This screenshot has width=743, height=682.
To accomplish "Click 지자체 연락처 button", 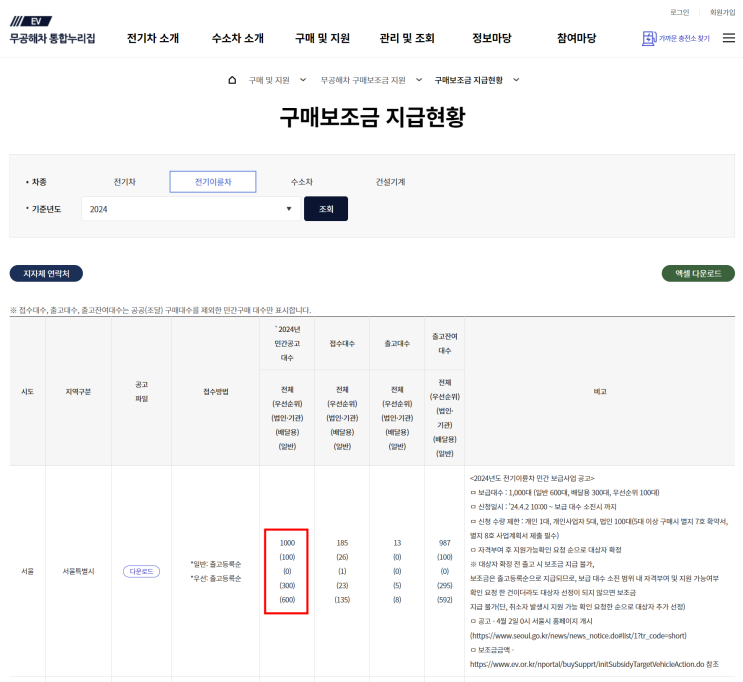I will point(46,273).
